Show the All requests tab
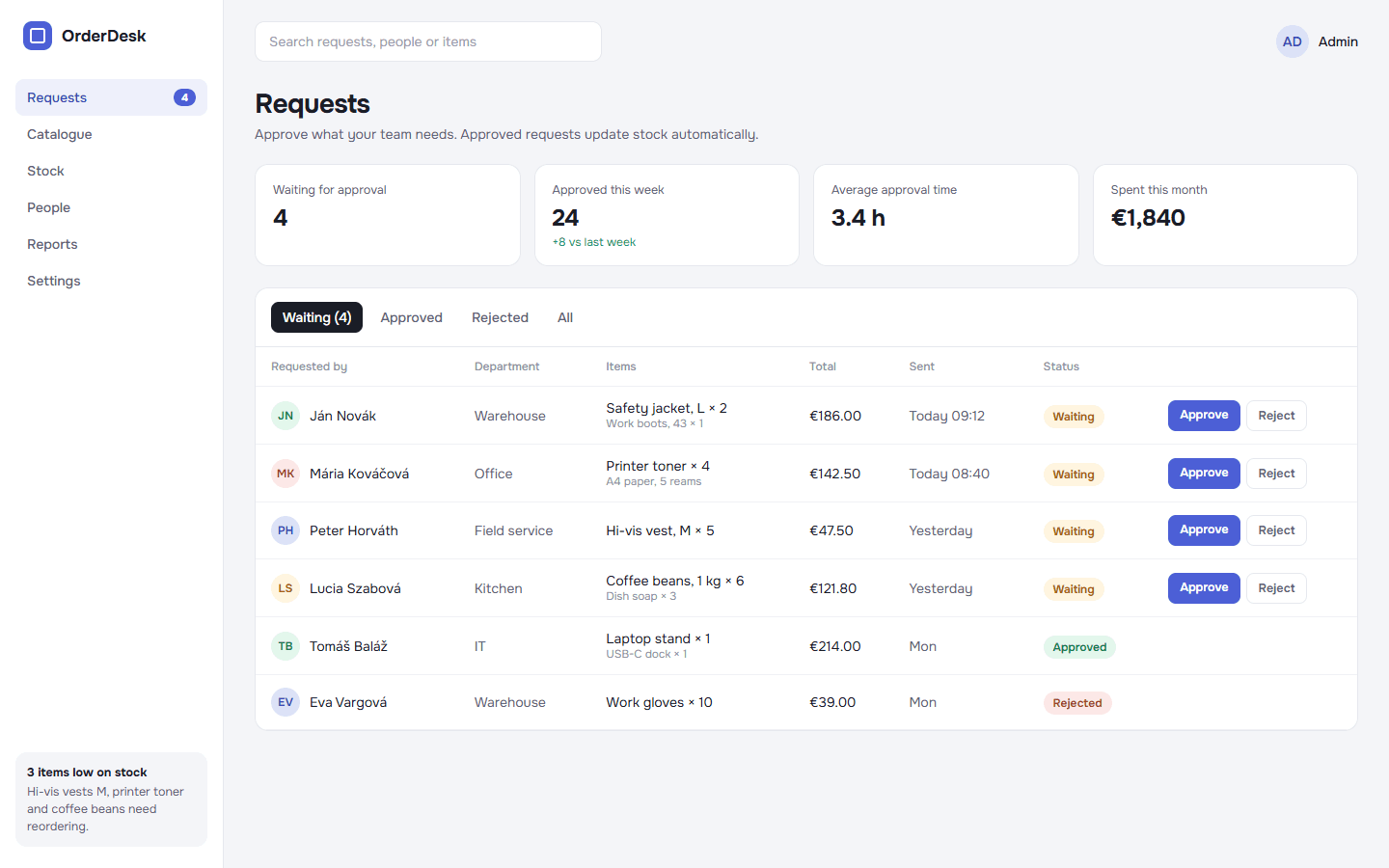This screenshot has width=1389, height=868. click(x=565, y=317)
